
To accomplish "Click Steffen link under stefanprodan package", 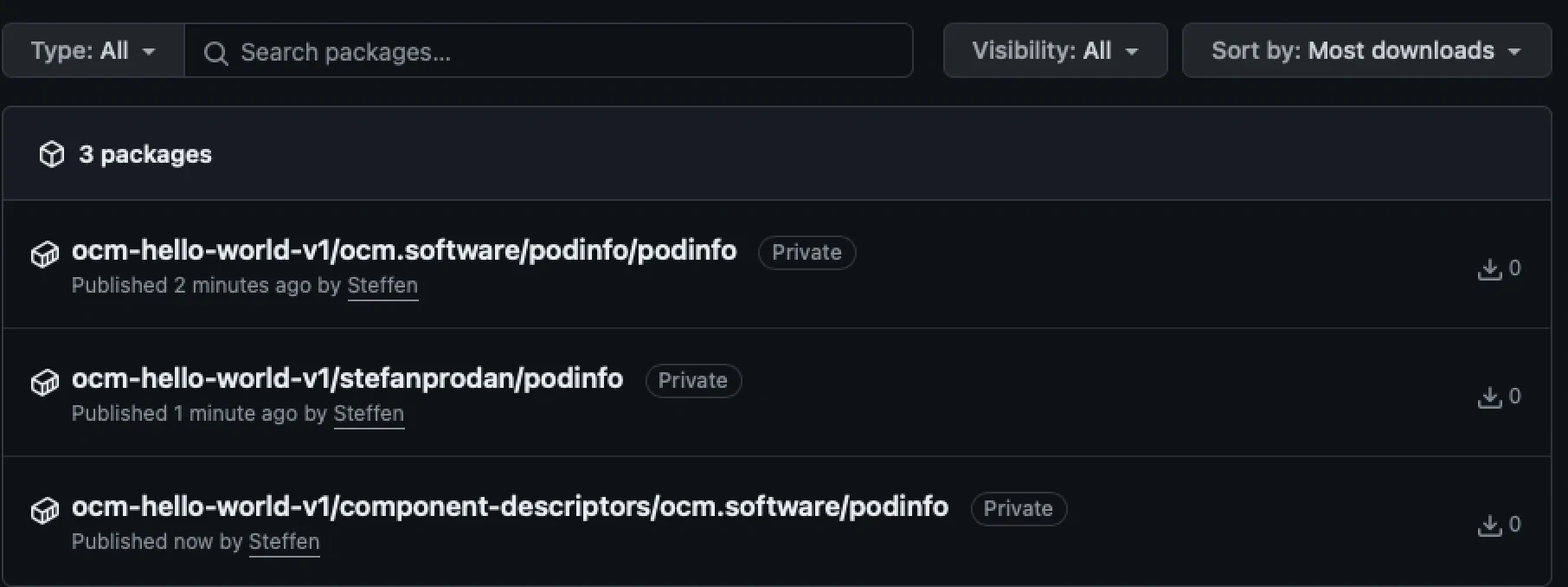I will (x=369, y=414).
